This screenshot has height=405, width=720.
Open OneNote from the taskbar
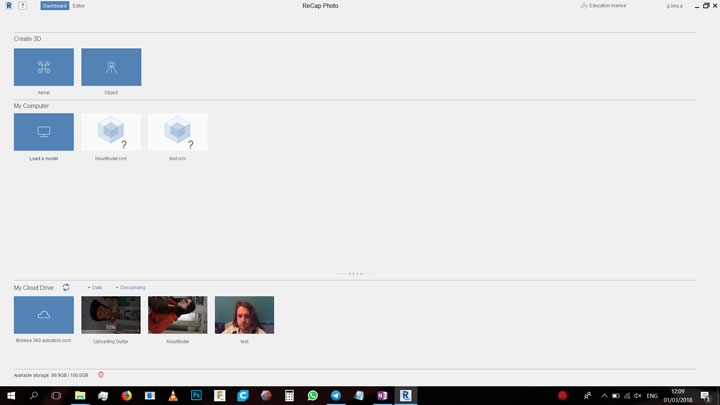pos(382,395)
